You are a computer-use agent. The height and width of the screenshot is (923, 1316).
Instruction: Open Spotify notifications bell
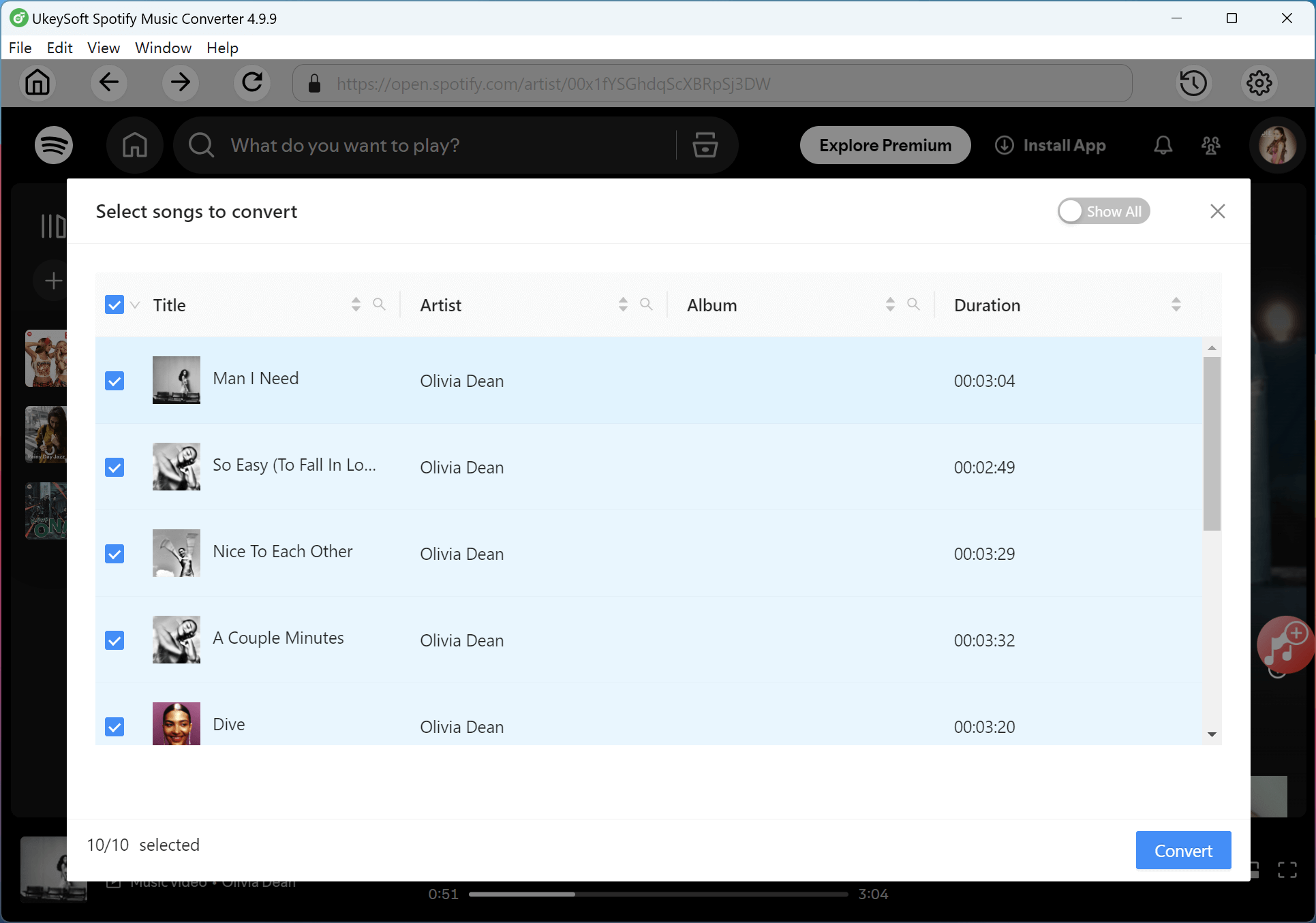(x=1163, y=145)
